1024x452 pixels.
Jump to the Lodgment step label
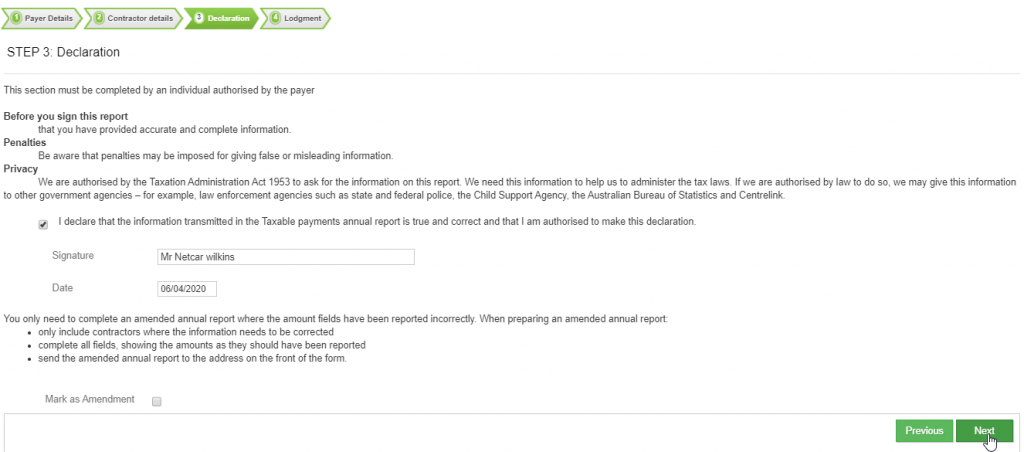303,18
